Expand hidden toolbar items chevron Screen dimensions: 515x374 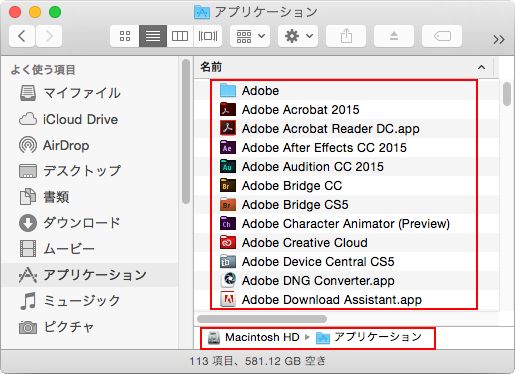pos(499,40)
